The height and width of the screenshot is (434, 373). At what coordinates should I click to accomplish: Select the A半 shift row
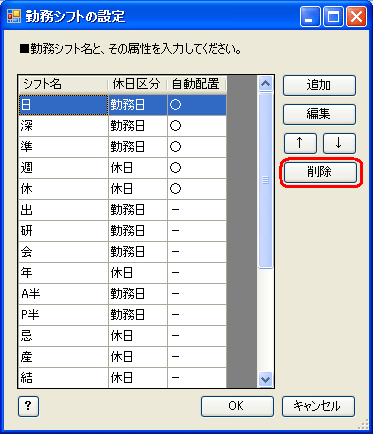pyautogui.click(x=123, y=294)
